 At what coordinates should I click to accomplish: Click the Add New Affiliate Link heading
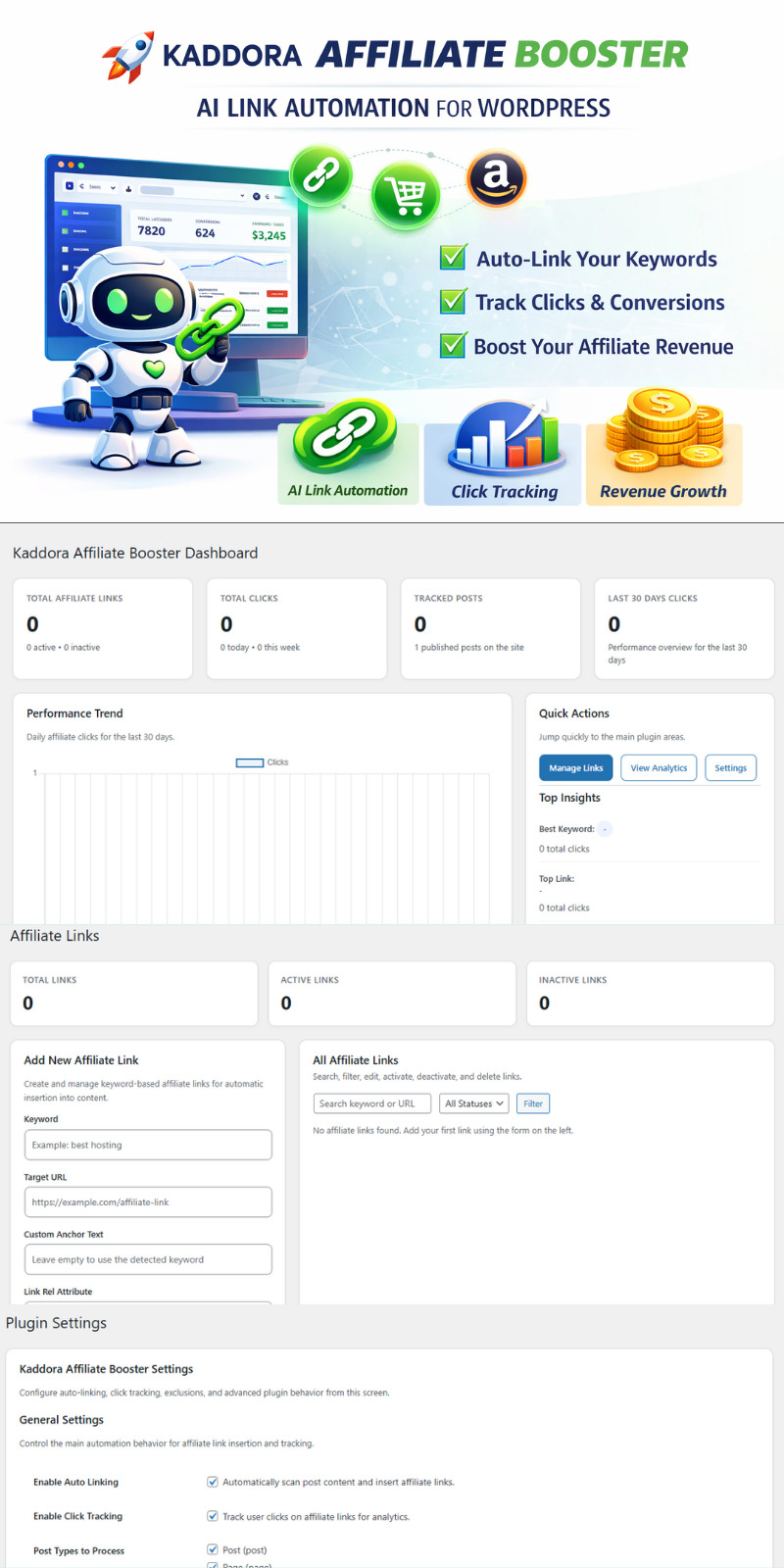pos(81,1060)
